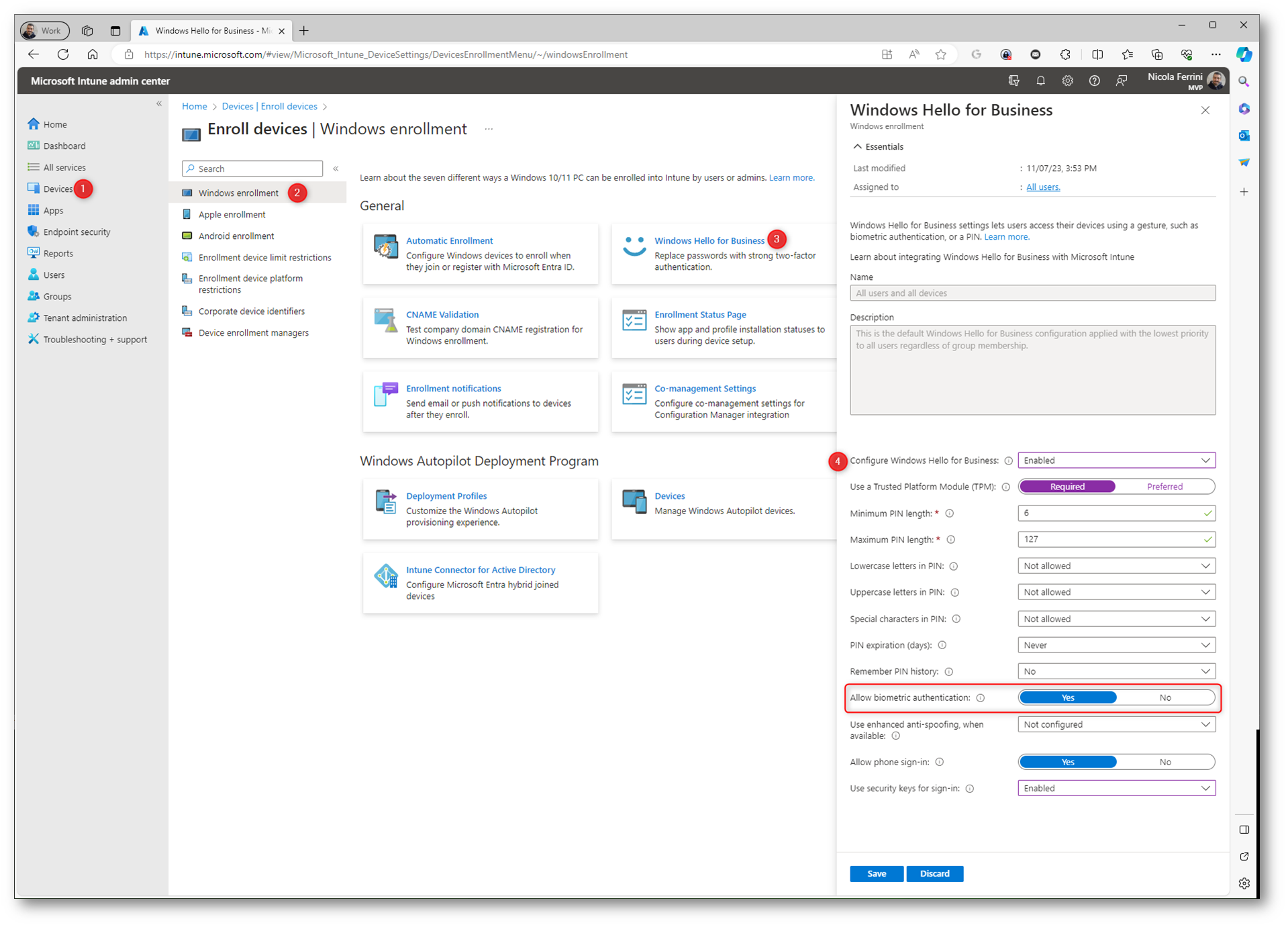Image resolution: width=1288 pixels, height=927 pixels.
Task: Open the Windows Hello for Business link
Action: 709,240
